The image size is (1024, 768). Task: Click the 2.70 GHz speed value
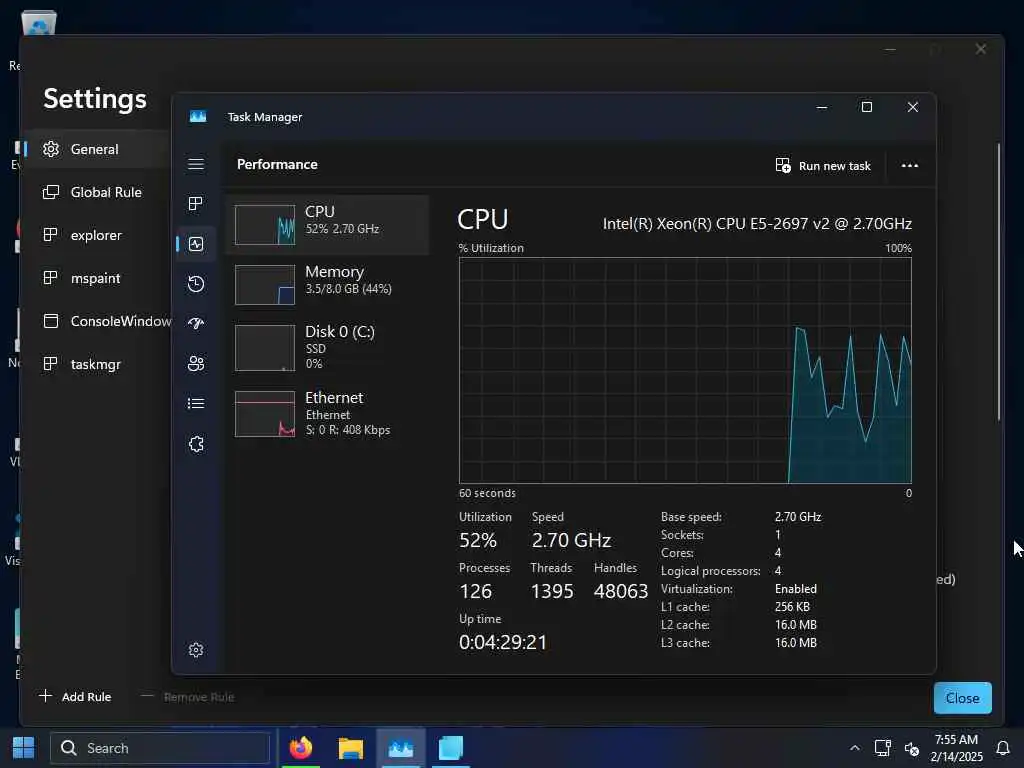pos(571,540)
